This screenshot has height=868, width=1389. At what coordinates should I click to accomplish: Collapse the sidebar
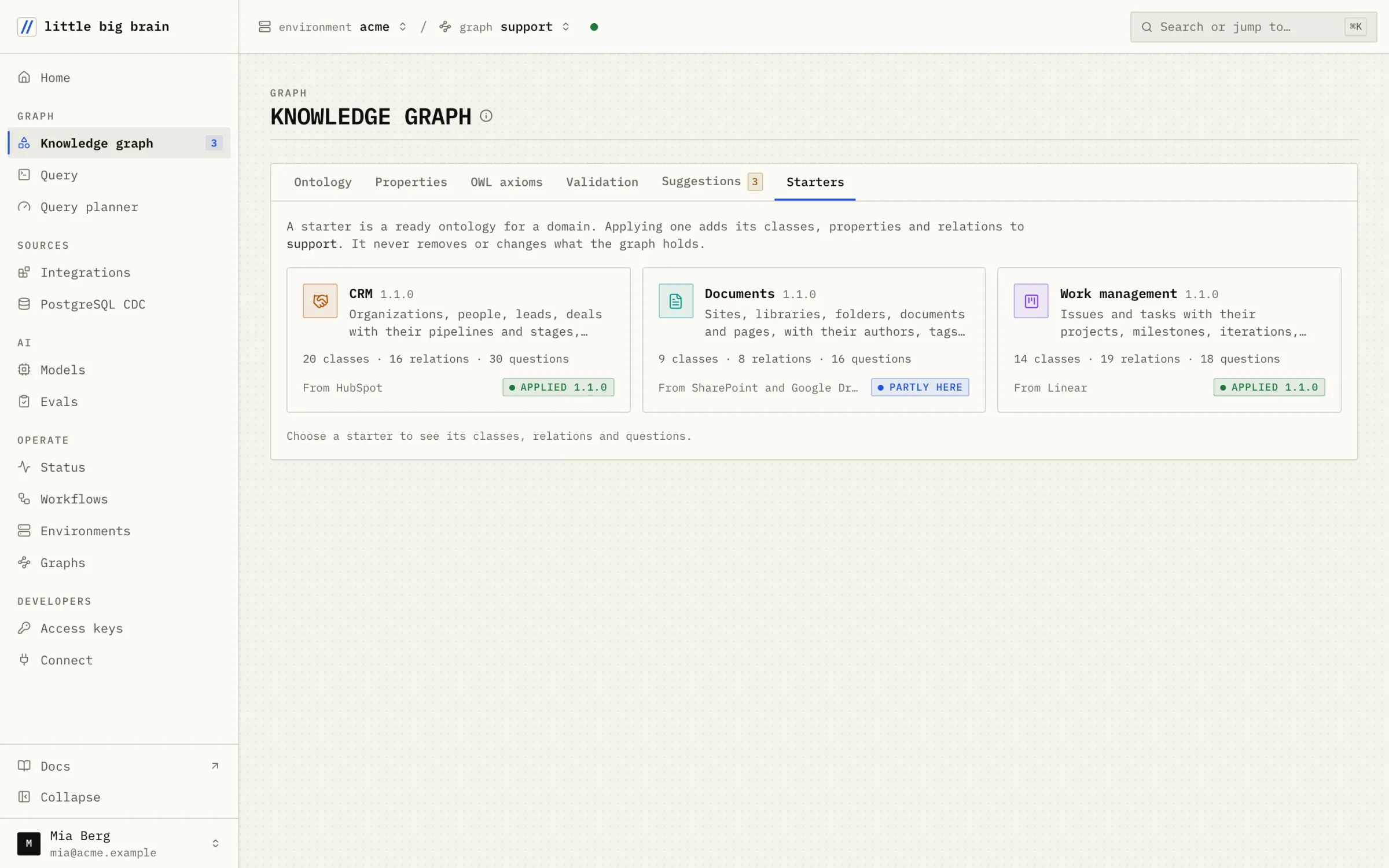[x=119, y=797]
